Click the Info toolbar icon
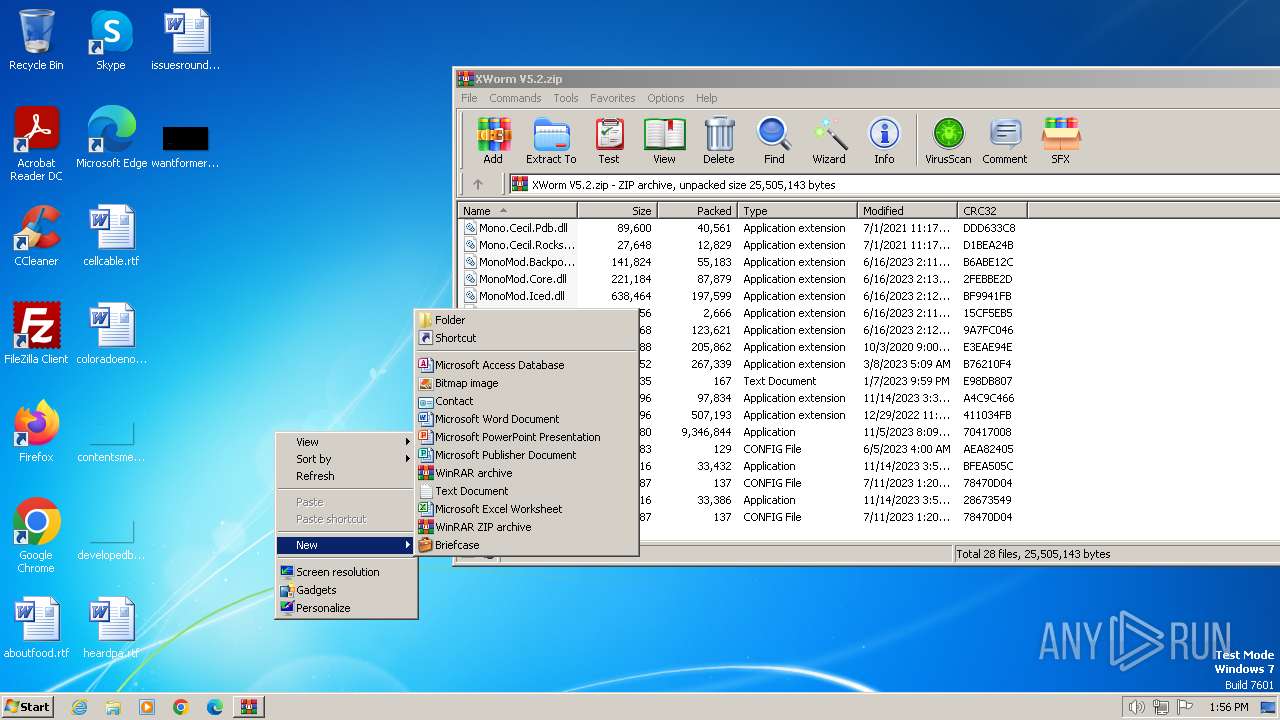Image resolution: width=1280 pixels, height=720 pixels. click(884, 141)
